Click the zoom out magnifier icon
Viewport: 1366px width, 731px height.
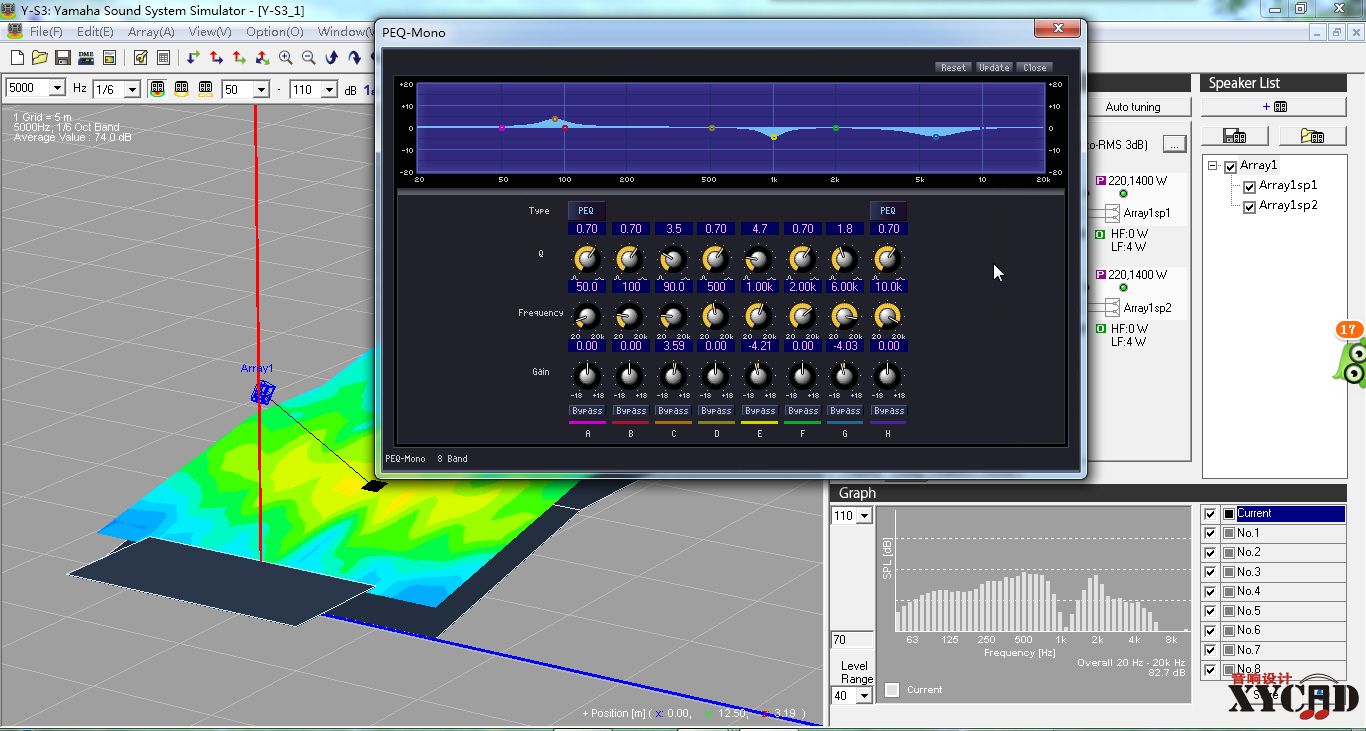point(309,58)
